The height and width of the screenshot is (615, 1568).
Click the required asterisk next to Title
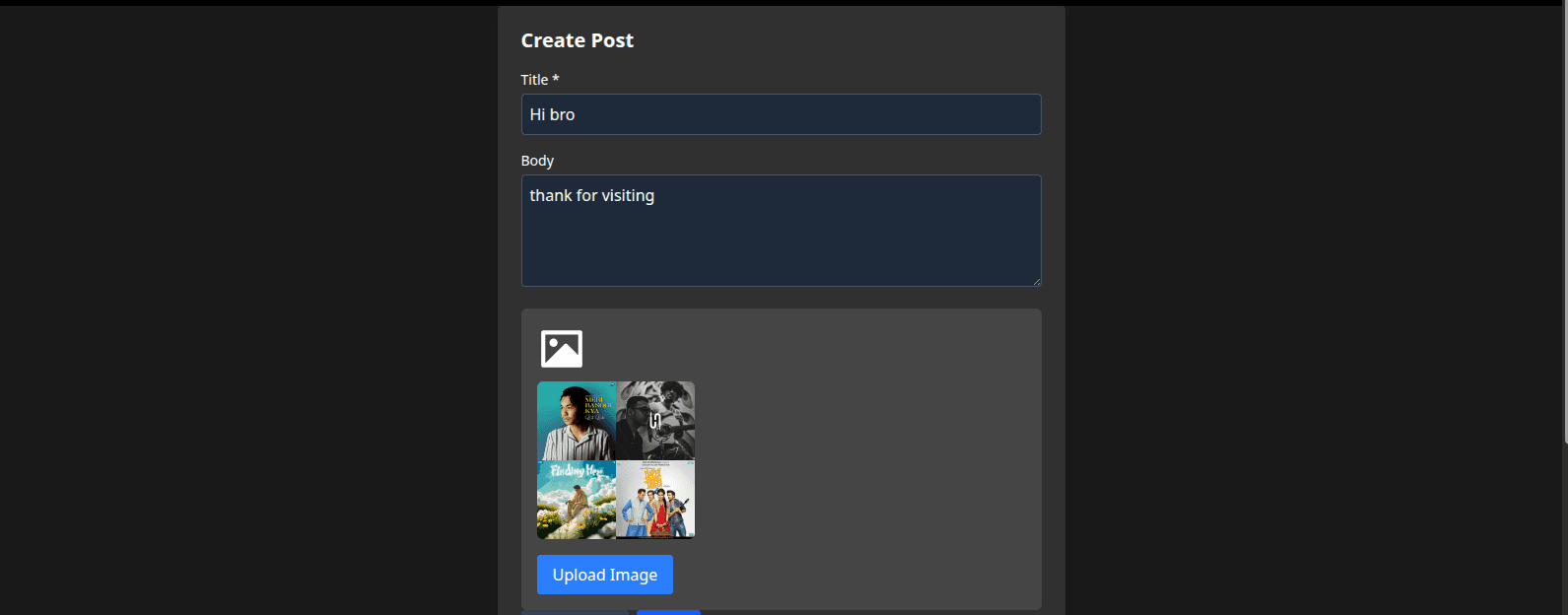[556, 79]
